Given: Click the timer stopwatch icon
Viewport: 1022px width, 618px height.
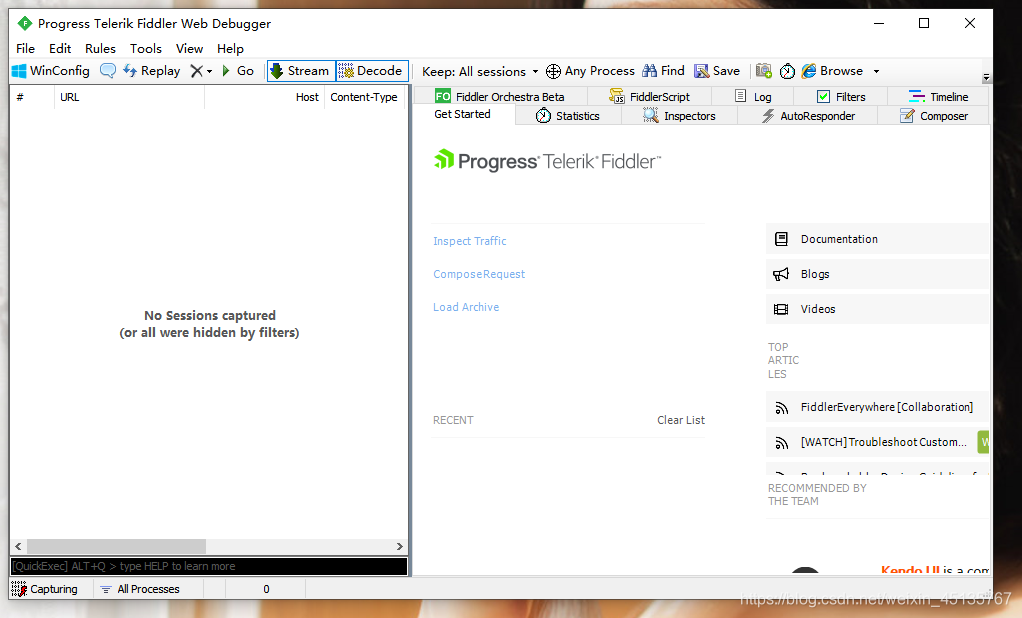Looking at the screenshot, I should [787, 71].
